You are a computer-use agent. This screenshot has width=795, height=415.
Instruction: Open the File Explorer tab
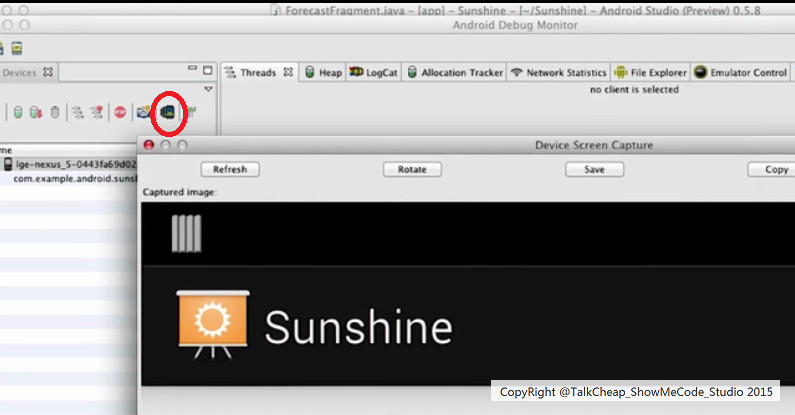(x=651, y=72)
